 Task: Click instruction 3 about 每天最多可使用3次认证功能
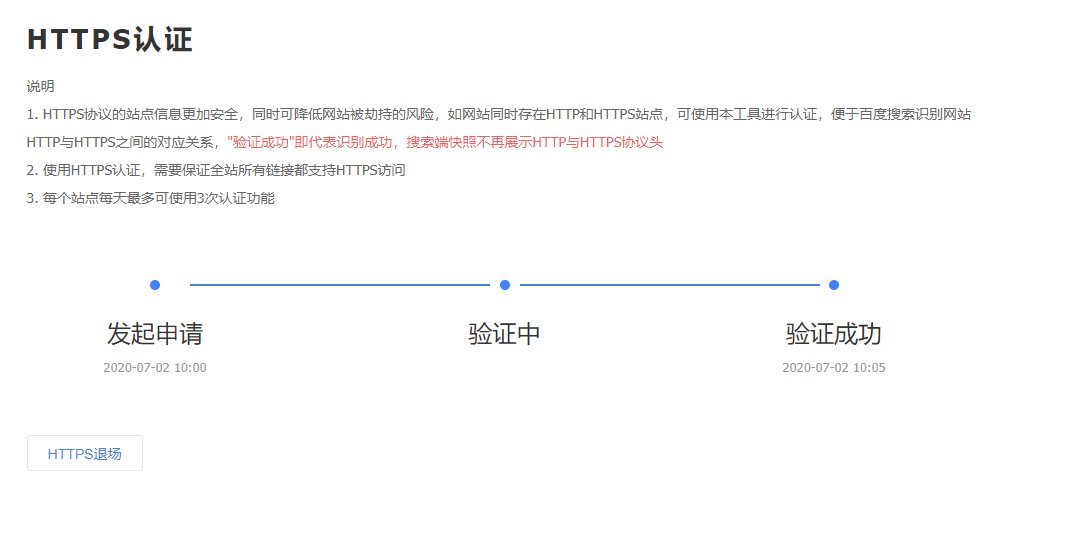(150, 198)
